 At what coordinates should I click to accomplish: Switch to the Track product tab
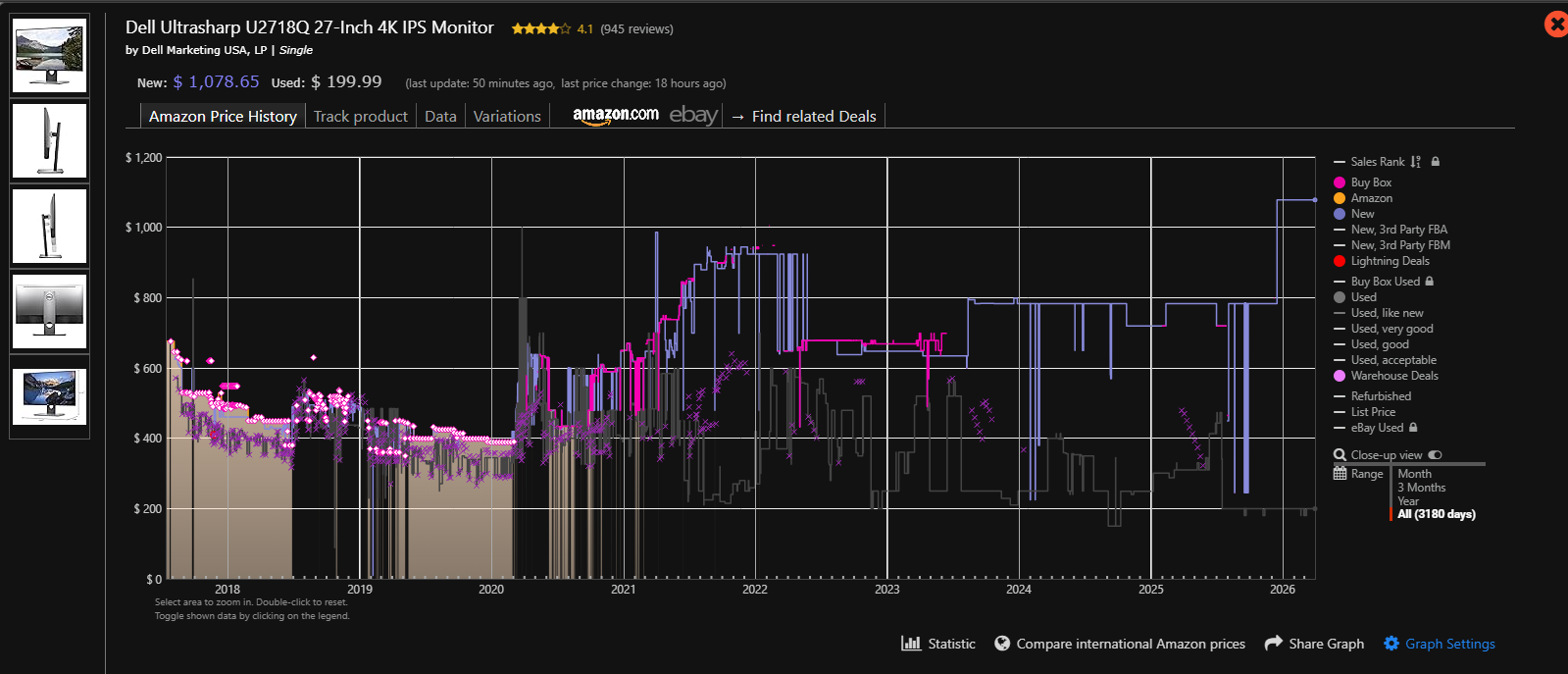(360, 116)
